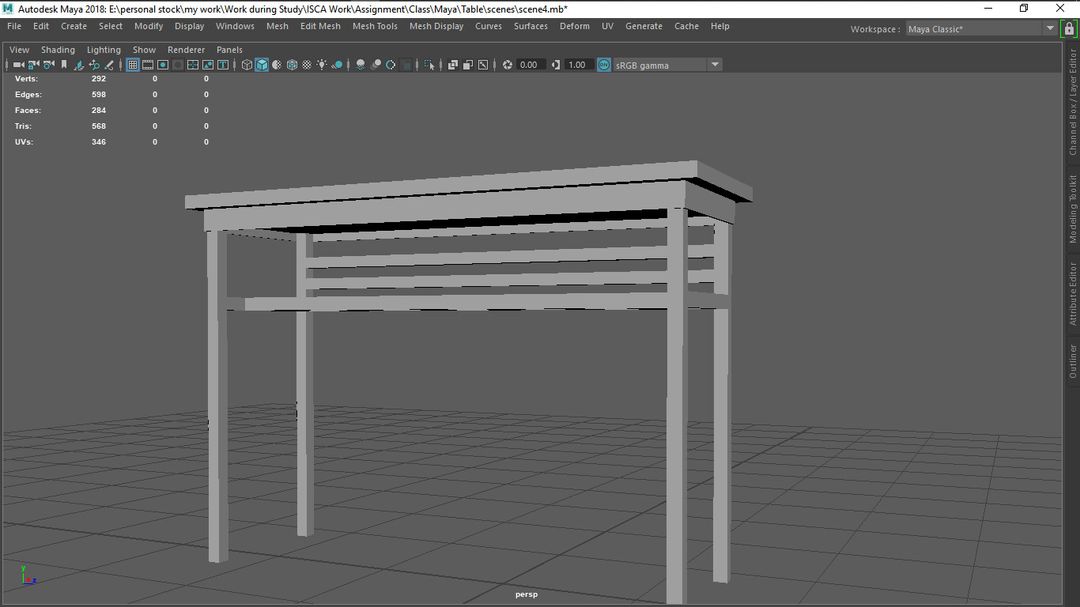Open the Channel Box / Layer Editor tab
This screenshot has height=607, width=1080.
click(x=1072, y=101)
